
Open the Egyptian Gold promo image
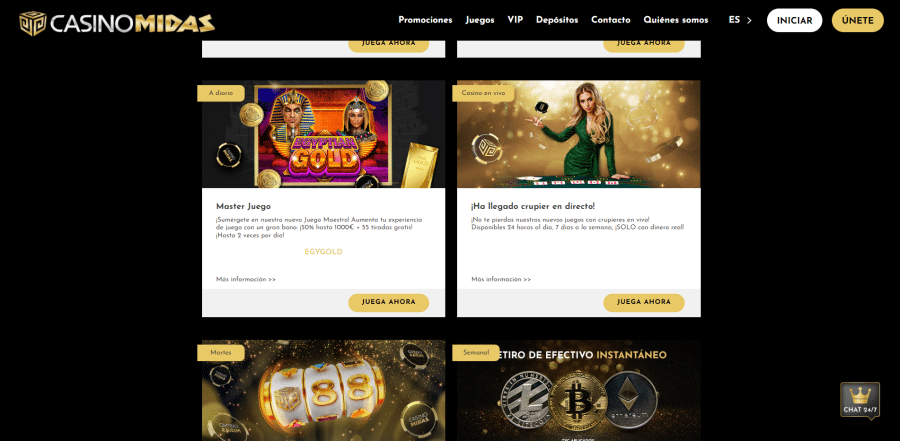coord(323,134)
